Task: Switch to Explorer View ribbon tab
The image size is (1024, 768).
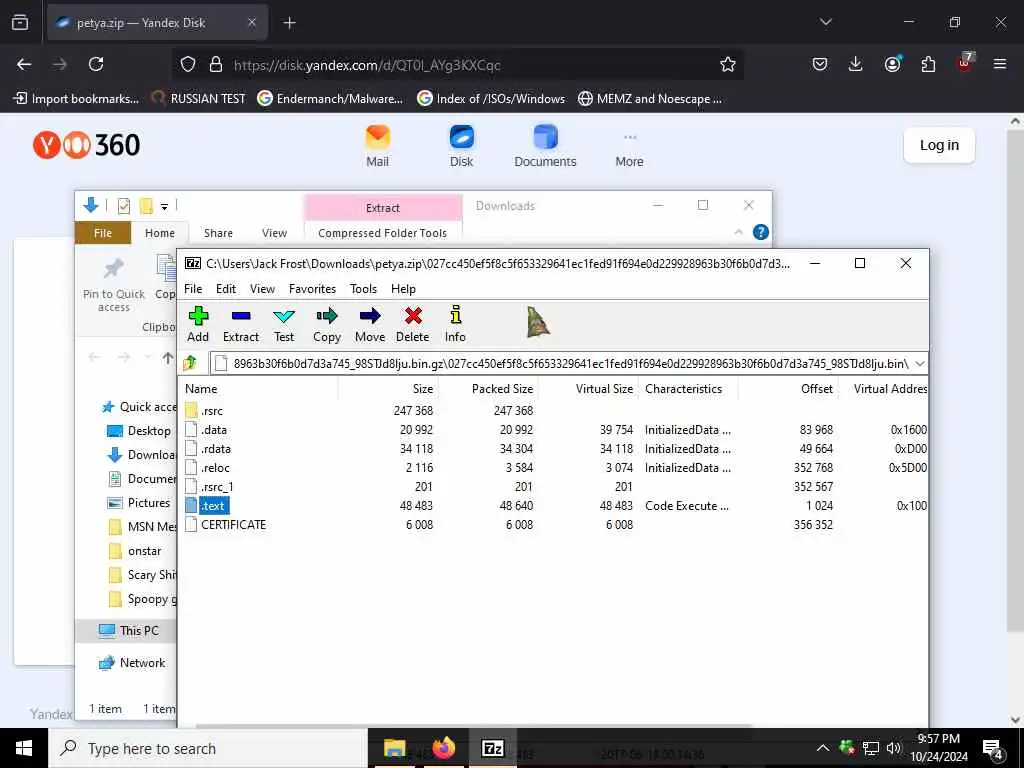Action: pos(274,232)
